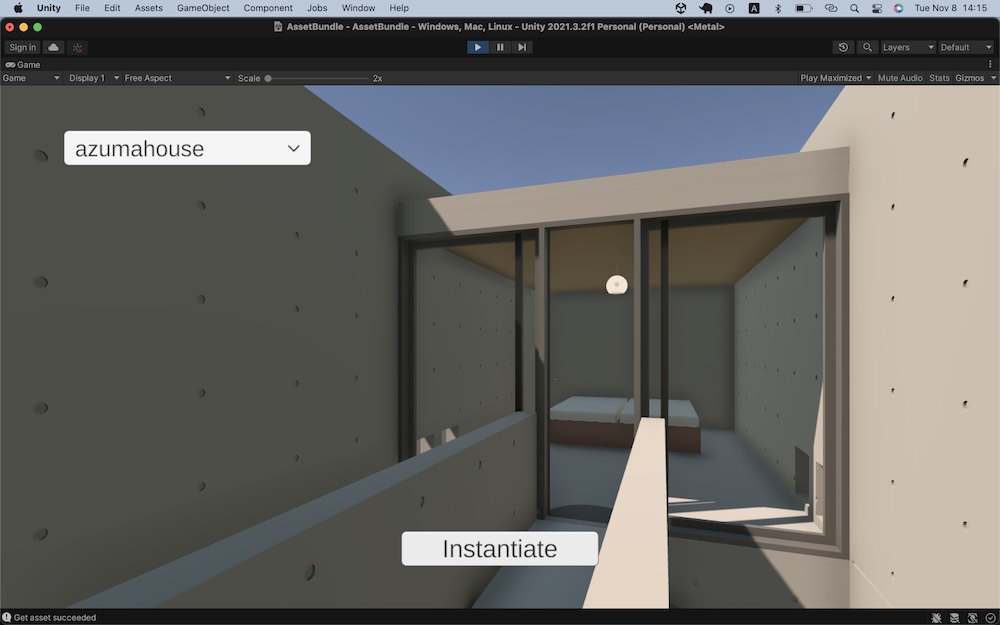Expand the azumahouse dropdown
This screenshot has width=1000, height=625.
pos(188,148)
